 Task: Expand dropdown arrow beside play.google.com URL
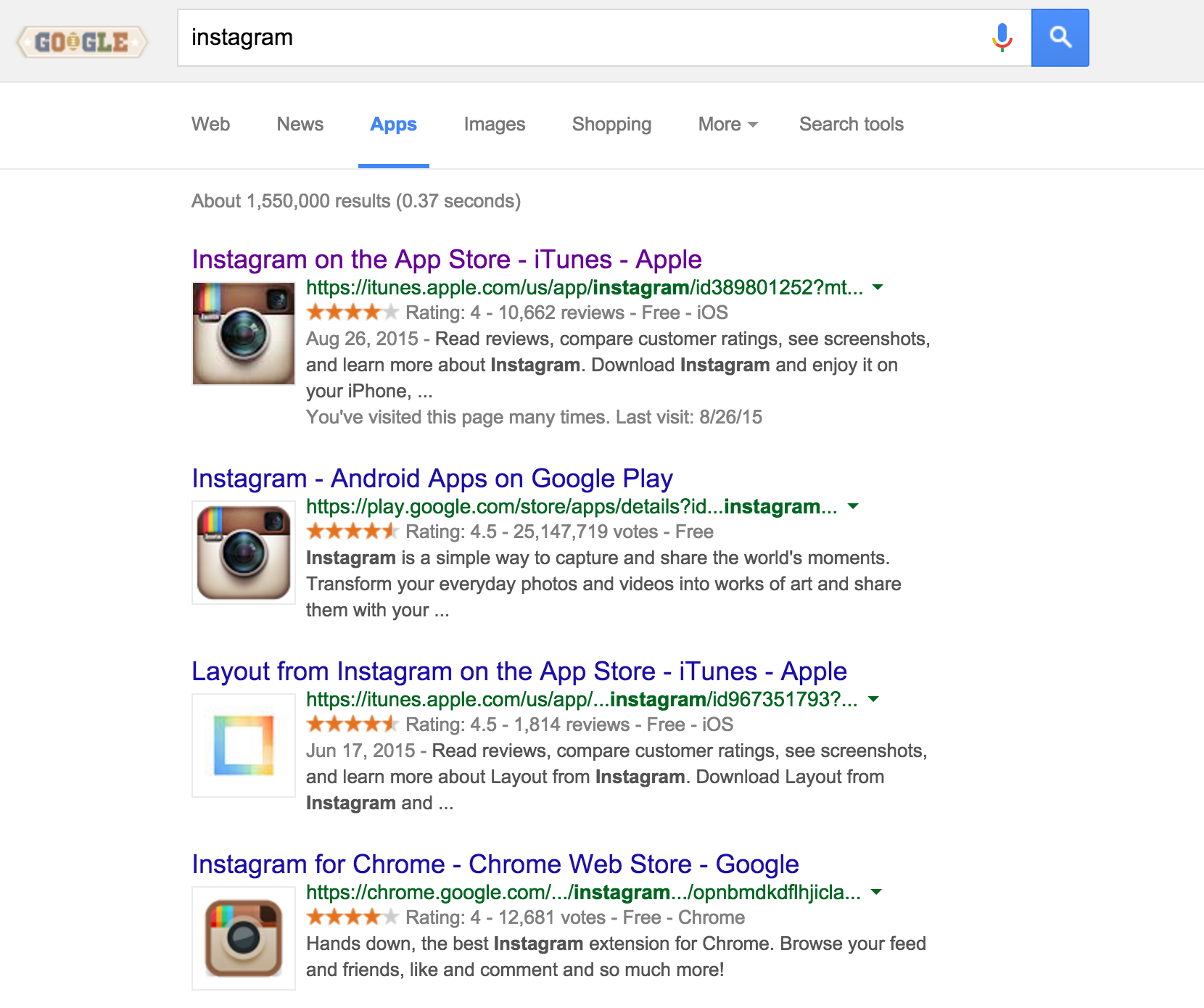coord(853,506)
